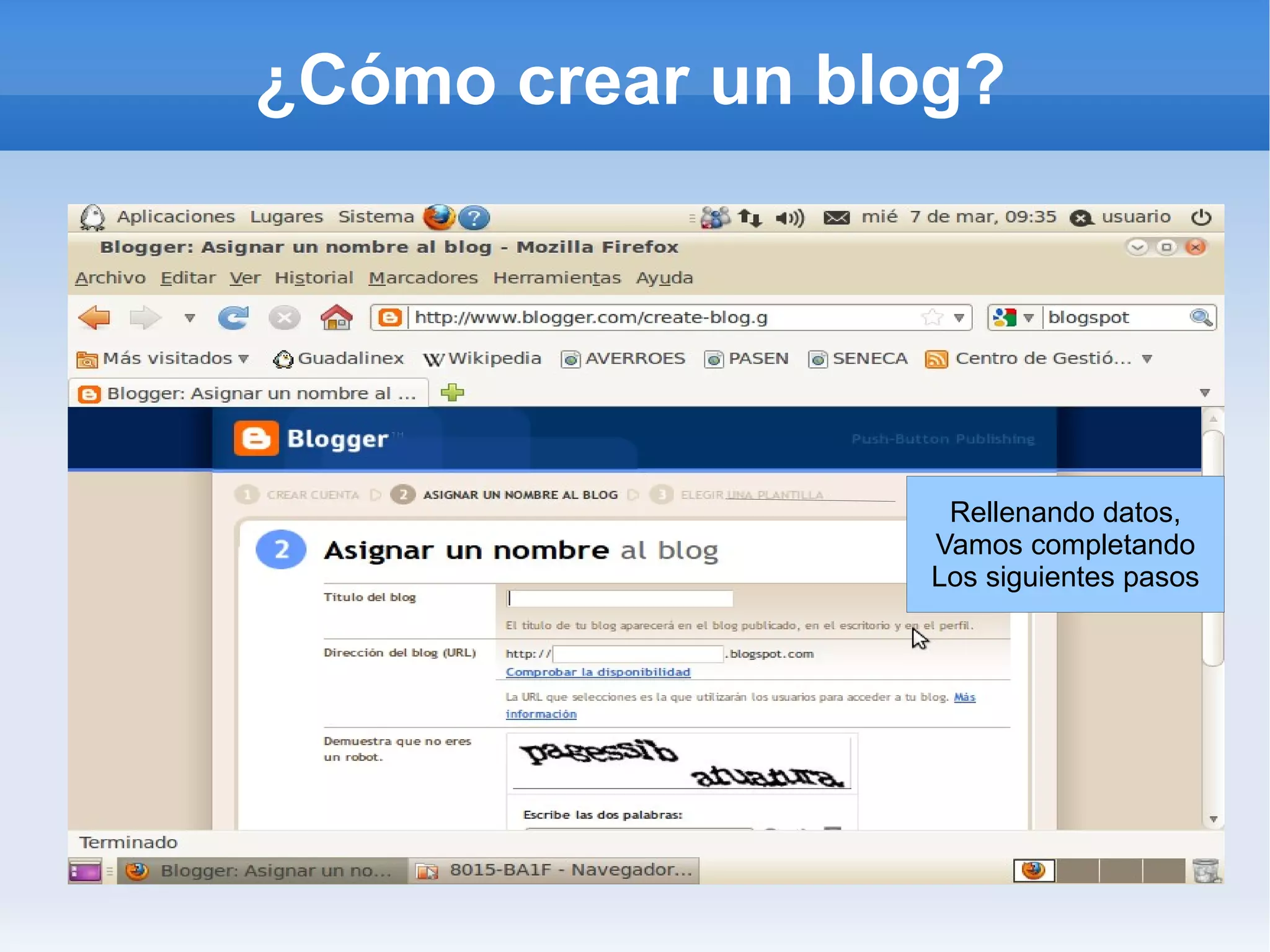Launch Firefox from the top panel icon
This screenshot has height=952, width=1270.
point(439,217)
